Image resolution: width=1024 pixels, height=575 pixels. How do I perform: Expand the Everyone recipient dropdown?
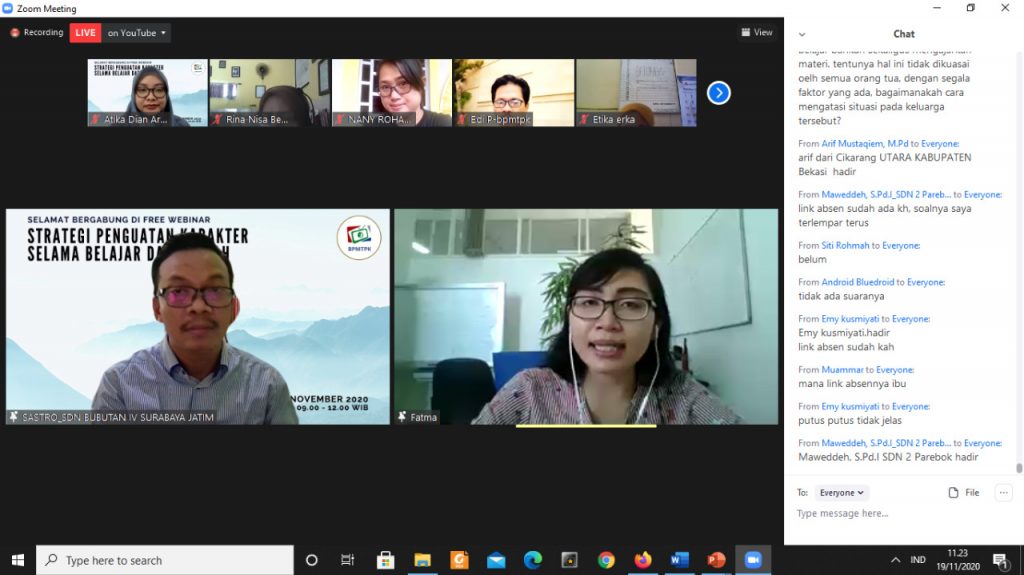[841, 493]
